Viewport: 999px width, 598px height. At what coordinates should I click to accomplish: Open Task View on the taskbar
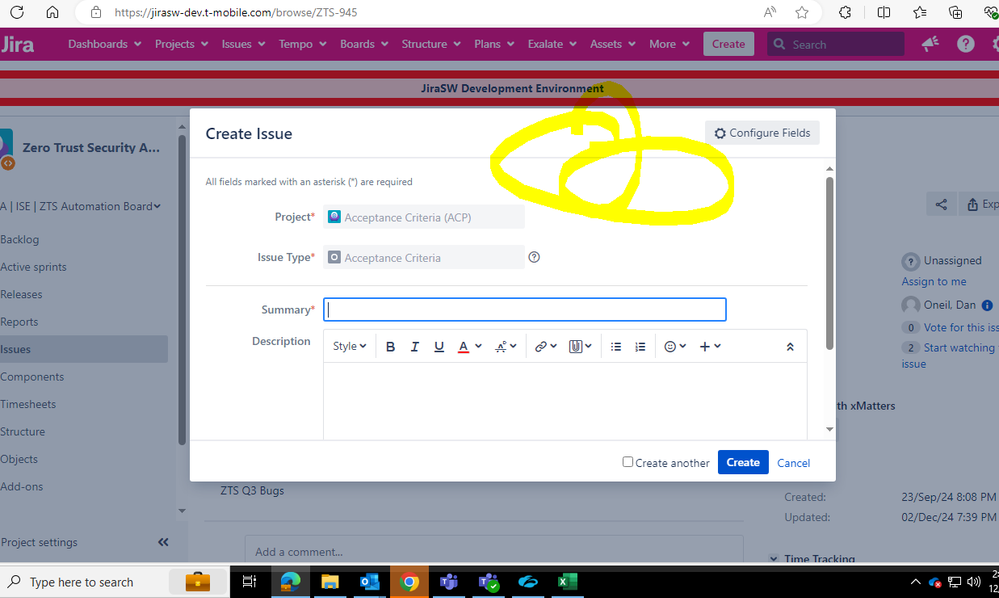coord(250,581)
